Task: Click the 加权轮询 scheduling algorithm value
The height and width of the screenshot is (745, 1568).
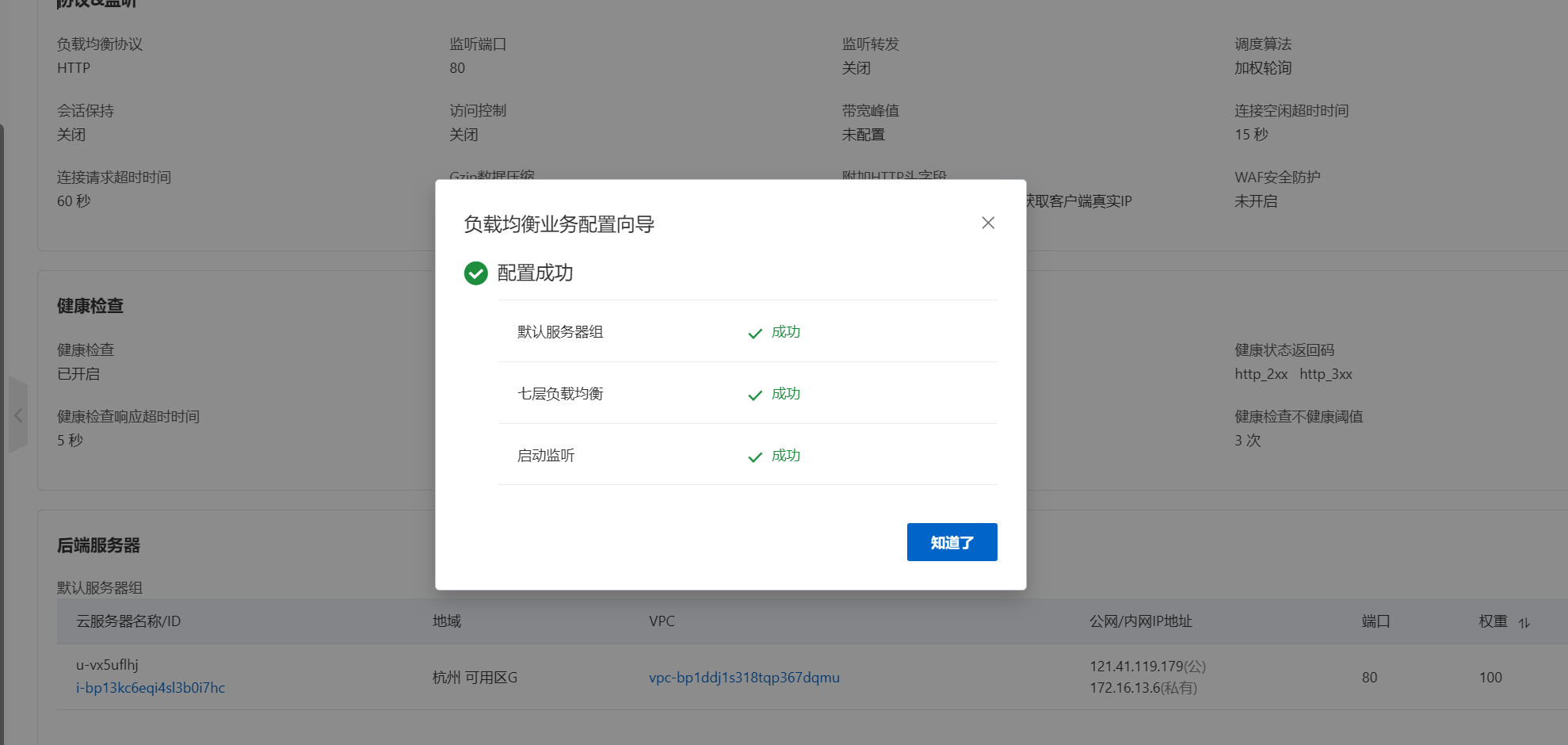Action: click(x=1263, y=68)
